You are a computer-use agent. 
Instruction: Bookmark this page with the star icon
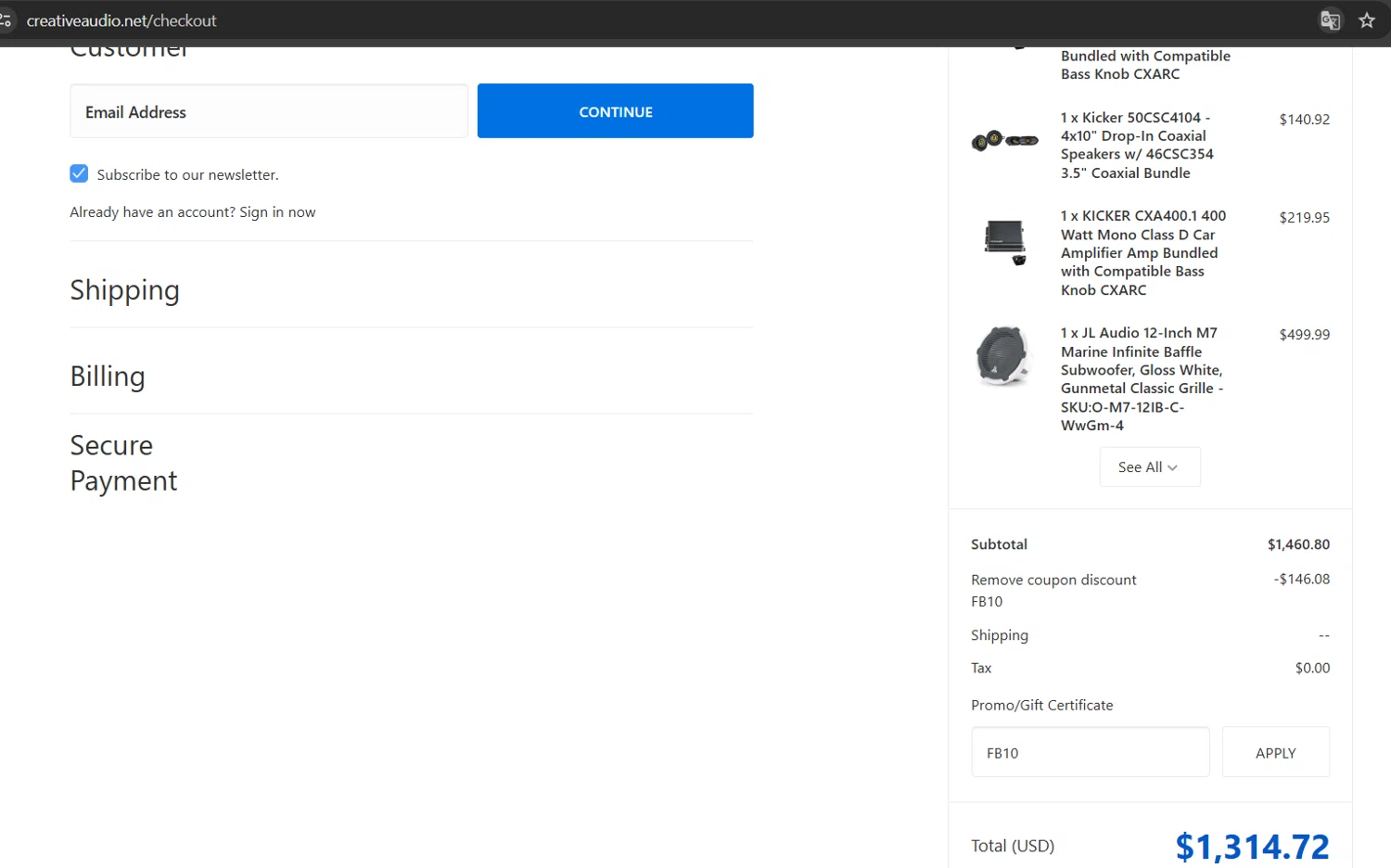click(x=1367, y=20)
